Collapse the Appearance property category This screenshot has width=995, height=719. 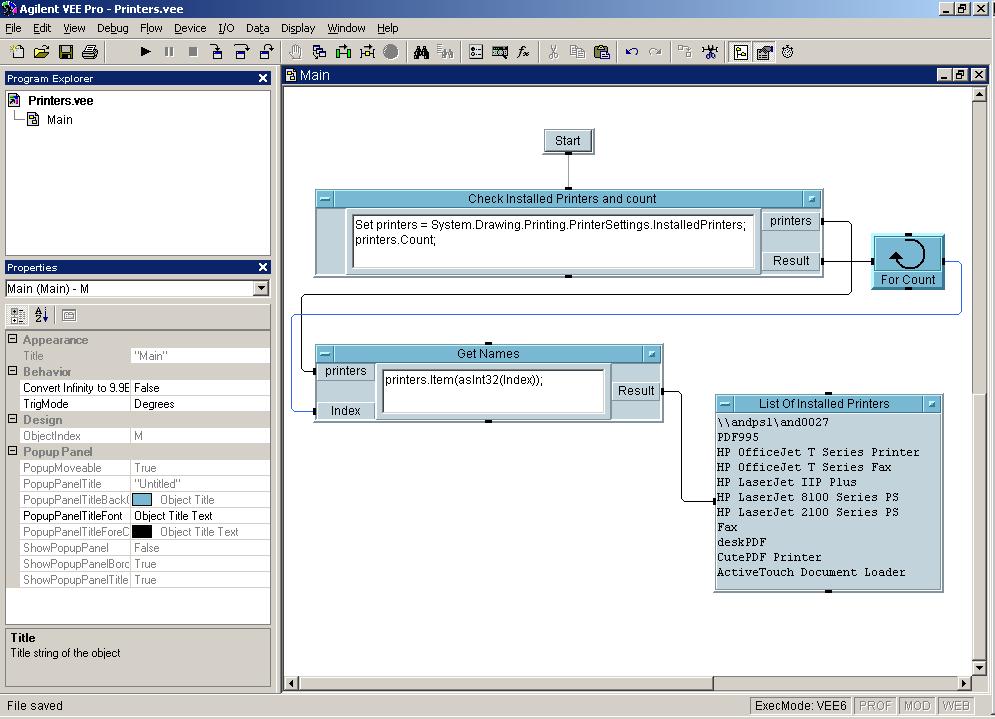click(13, 340)
